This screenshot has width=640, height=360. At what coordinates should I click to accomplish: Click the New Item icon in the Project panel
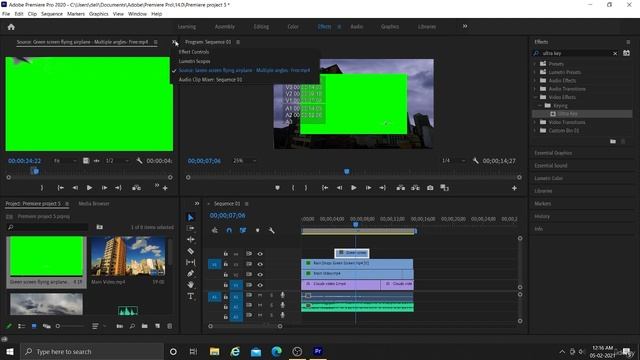click(157, 326)
